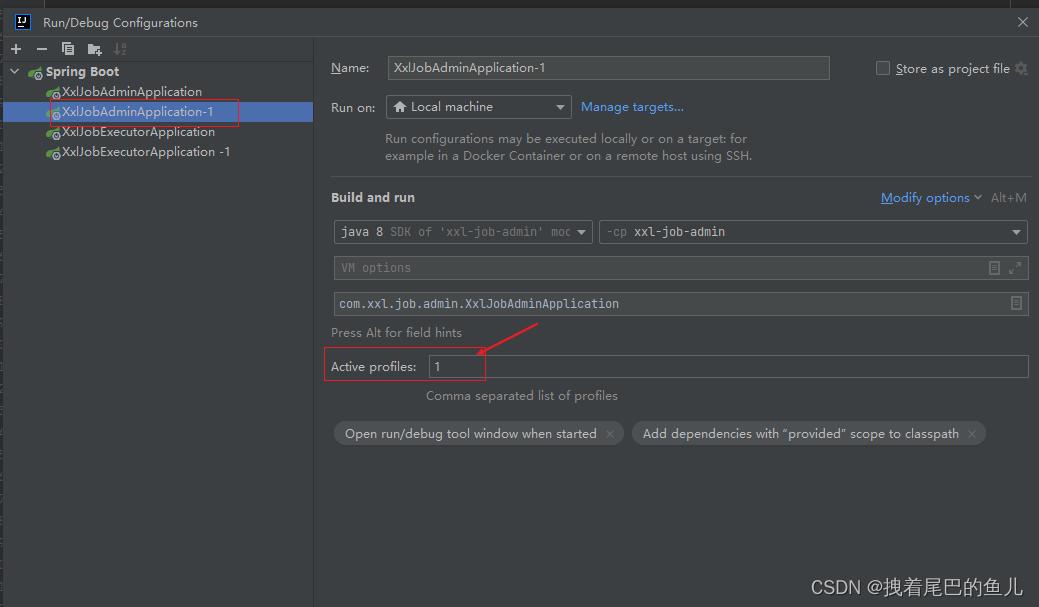Select XxlJobAdminApplication configuration

131,91
